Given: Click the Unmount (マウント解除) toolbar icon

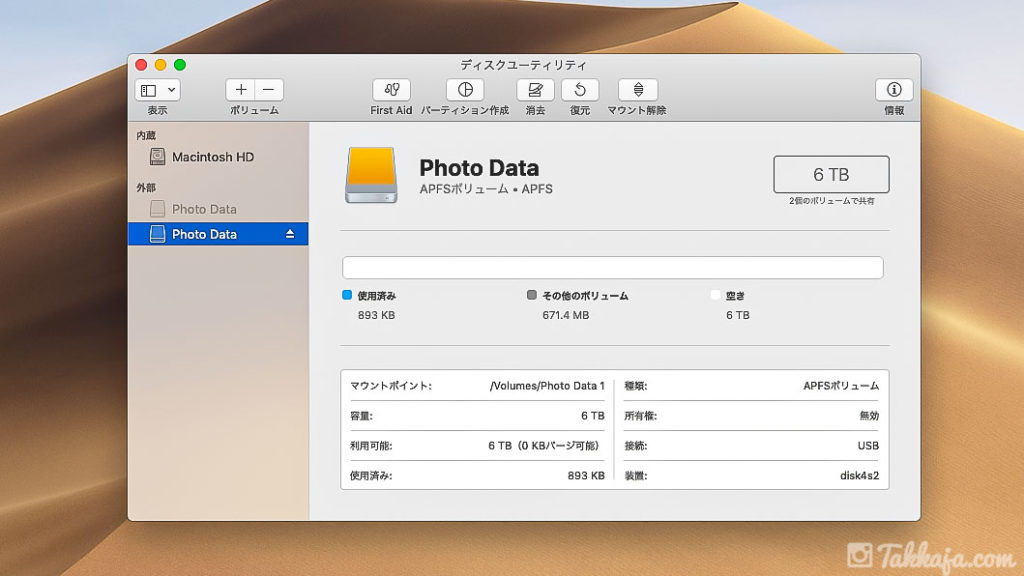Looking at the screenshot, I should click(x=637, y=90).
